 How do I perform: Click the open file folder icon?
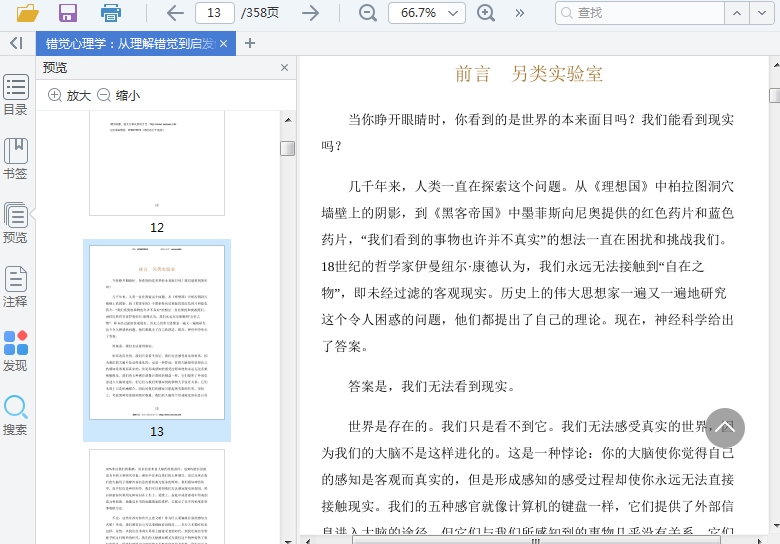click(x=27, y=13)
